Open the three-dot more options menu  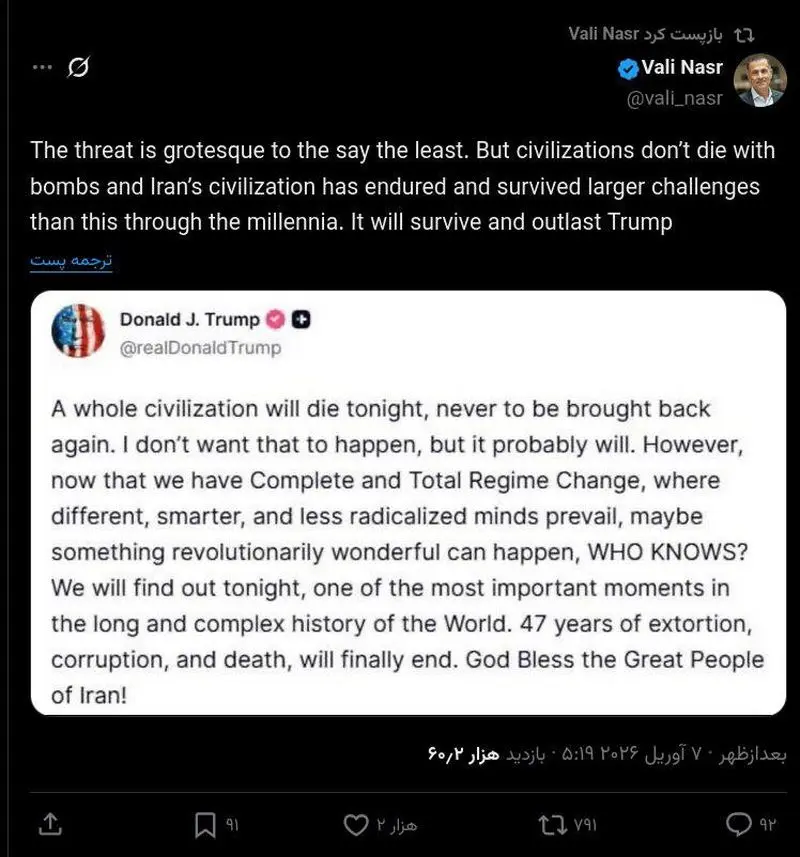click(x=41, y=68)
